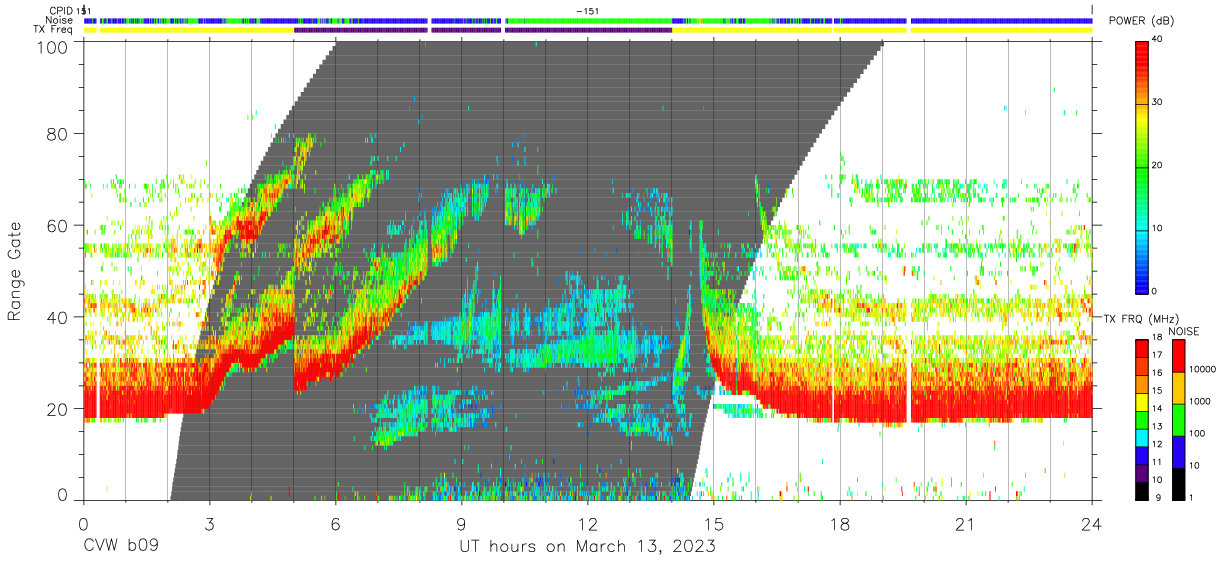
Task: Click the 'TX Freq' strip label at top left
Action: [54, 30]
